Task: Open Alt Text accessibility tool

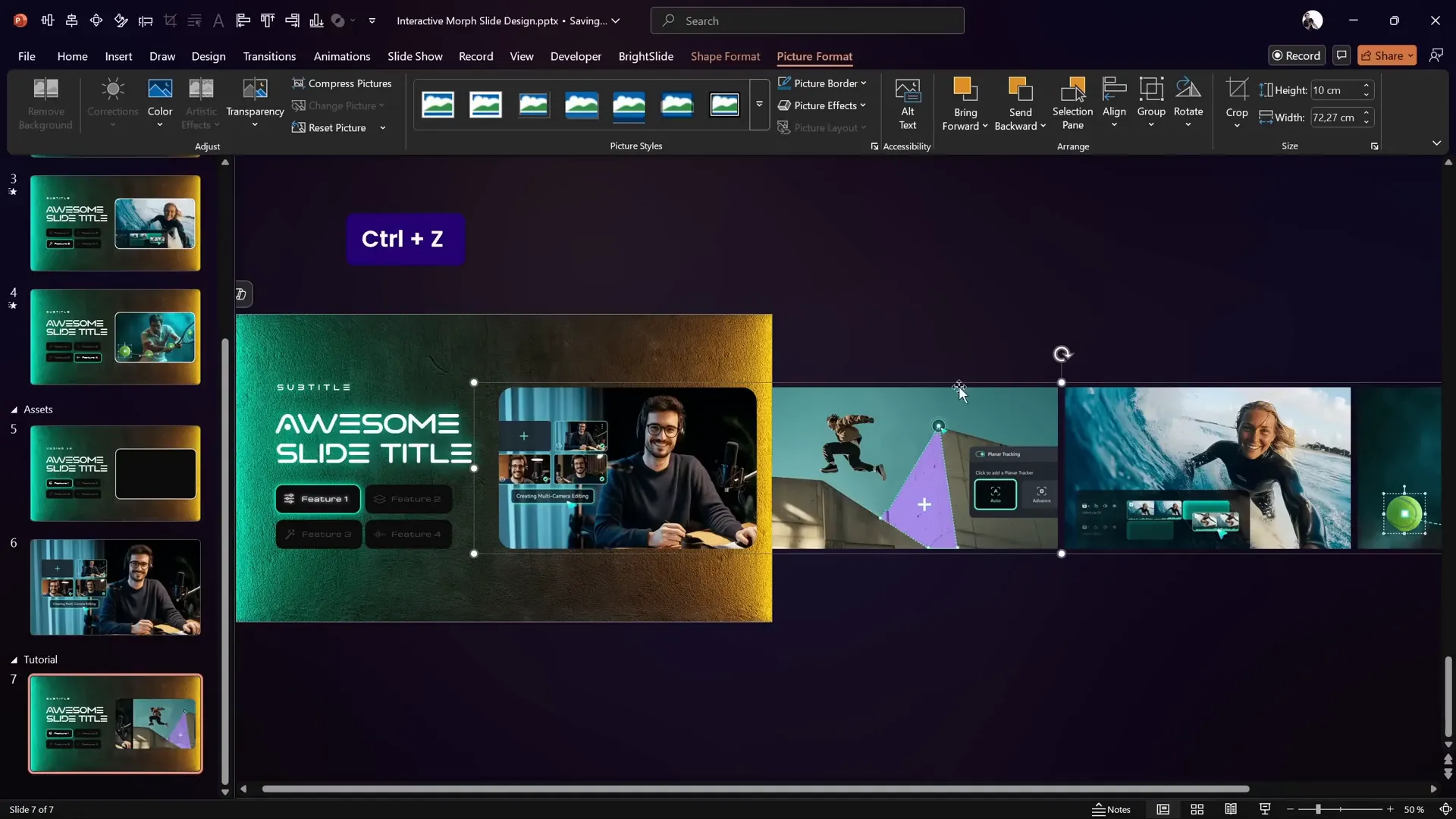Action: point(907,105)
